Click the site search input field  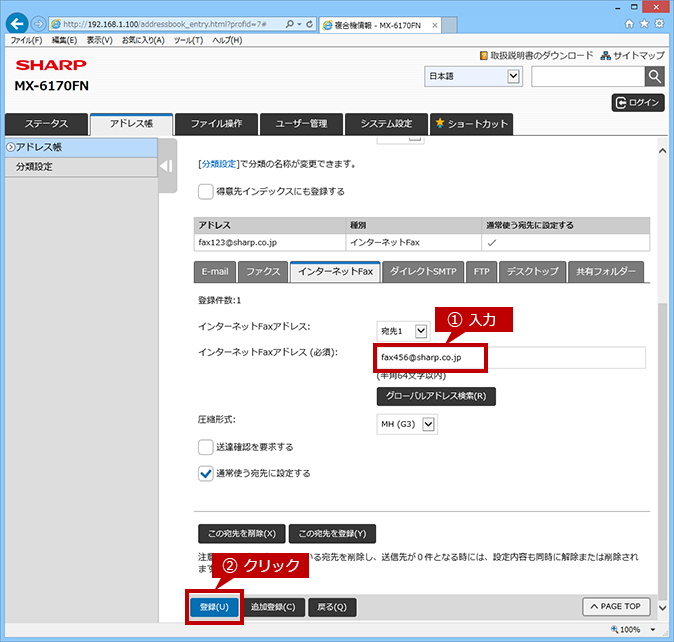588,76
